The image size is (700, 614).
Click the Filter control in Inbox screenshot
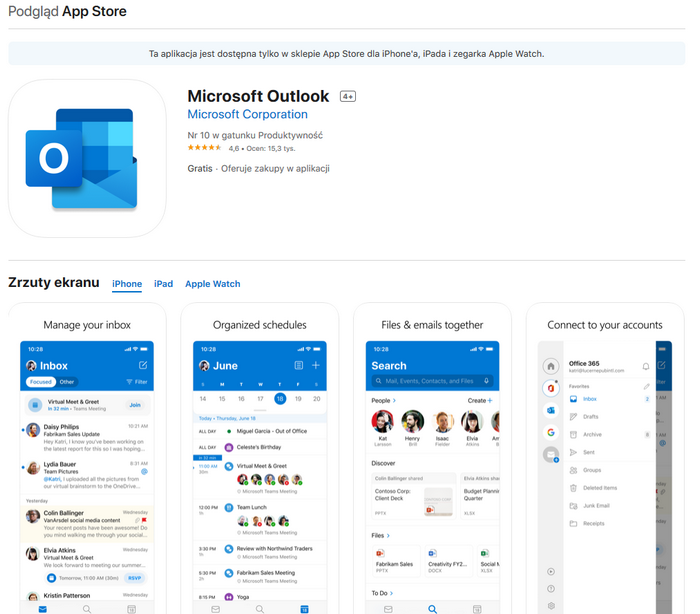click(x=137, y=382)
